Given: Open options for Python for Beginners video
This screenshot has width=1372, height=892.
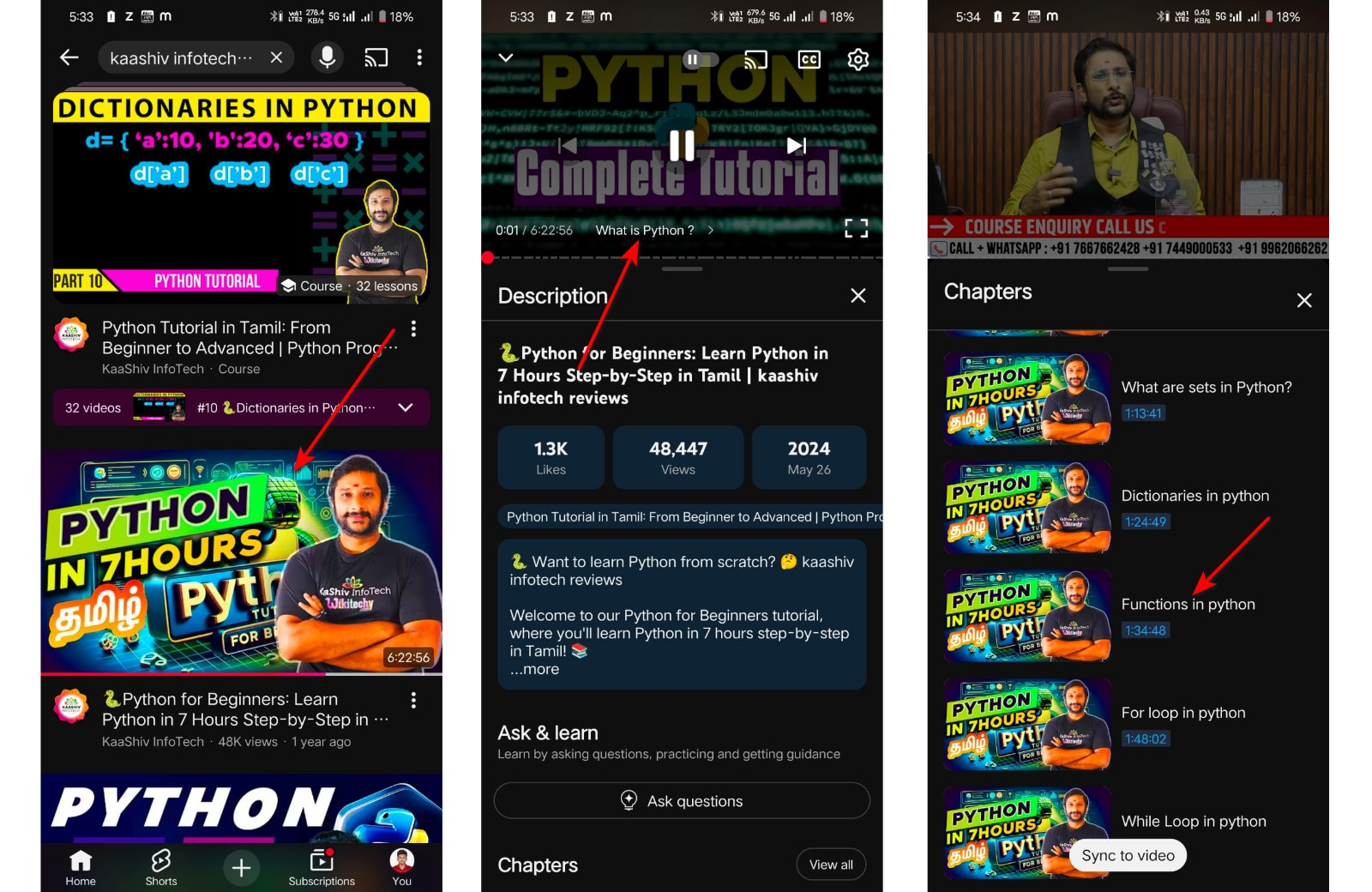Looking at the screenshot, I should coord(413,701).
